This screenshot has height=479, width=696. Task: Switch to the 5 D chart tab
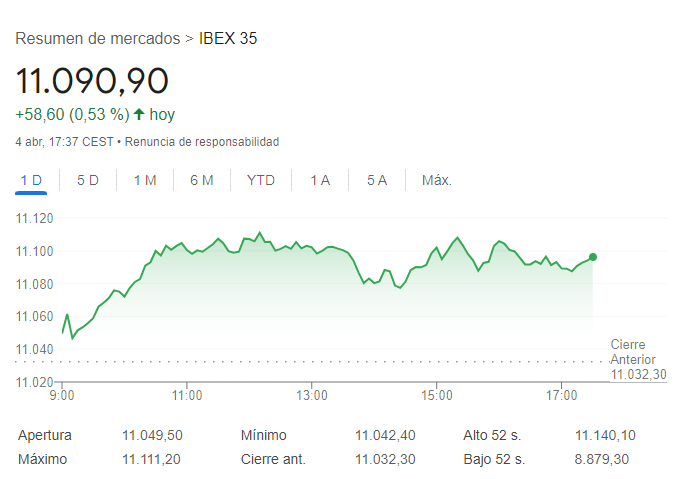(x=88, y=180)
